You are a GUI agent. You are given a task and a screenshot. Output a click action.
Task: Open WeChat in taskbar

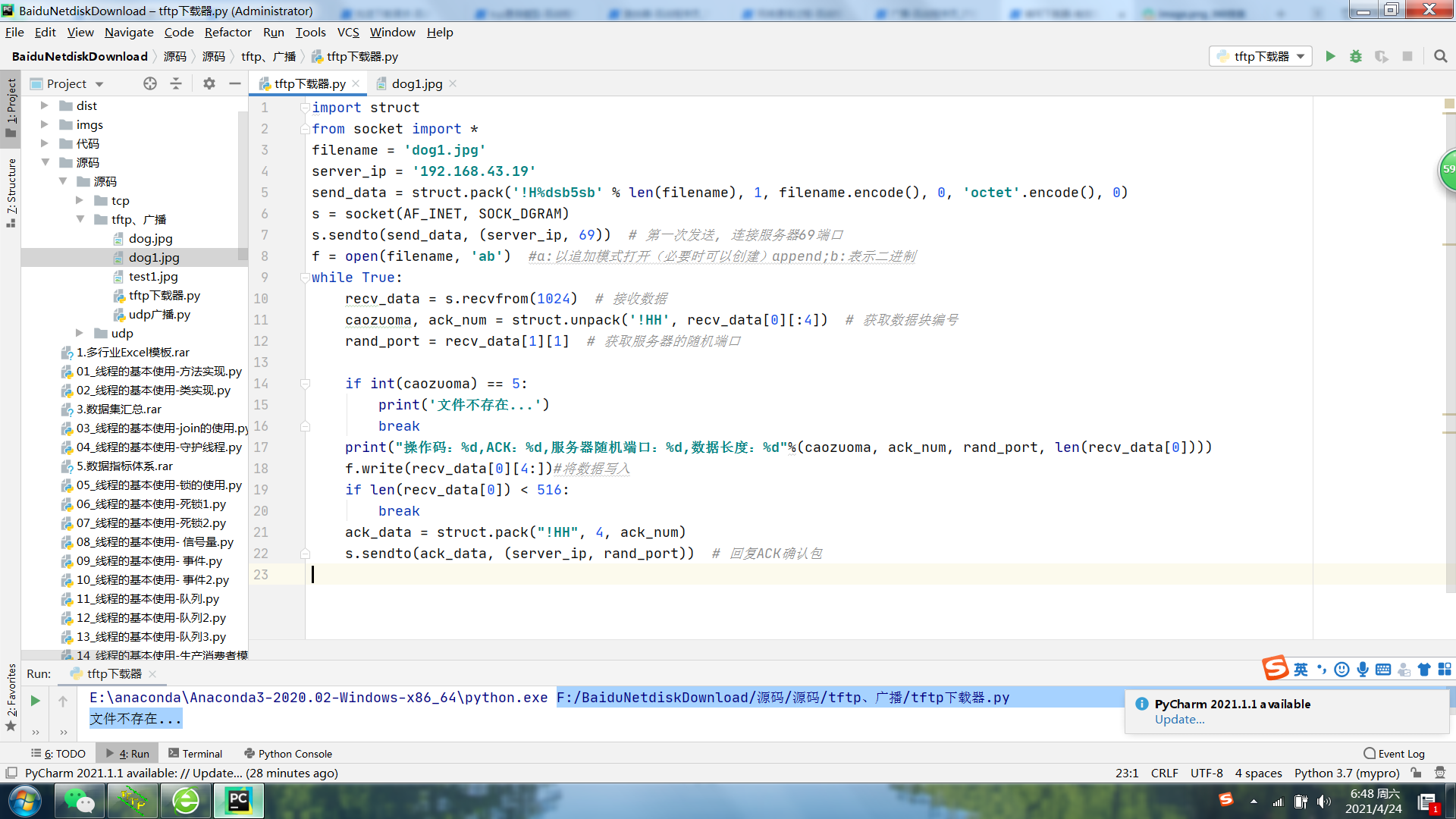(79, 801)
